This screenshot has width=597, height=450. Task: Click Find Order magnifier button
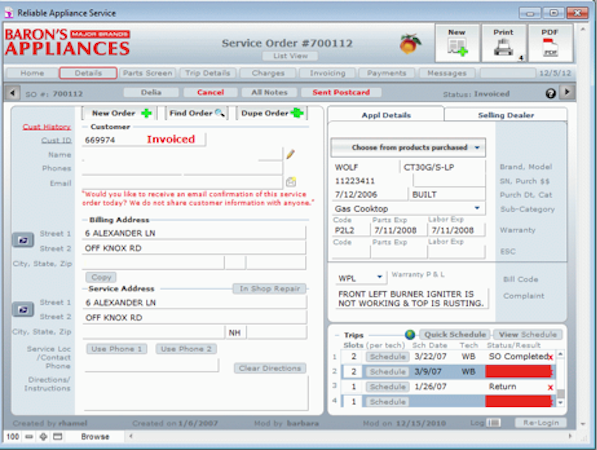point(197,113)
